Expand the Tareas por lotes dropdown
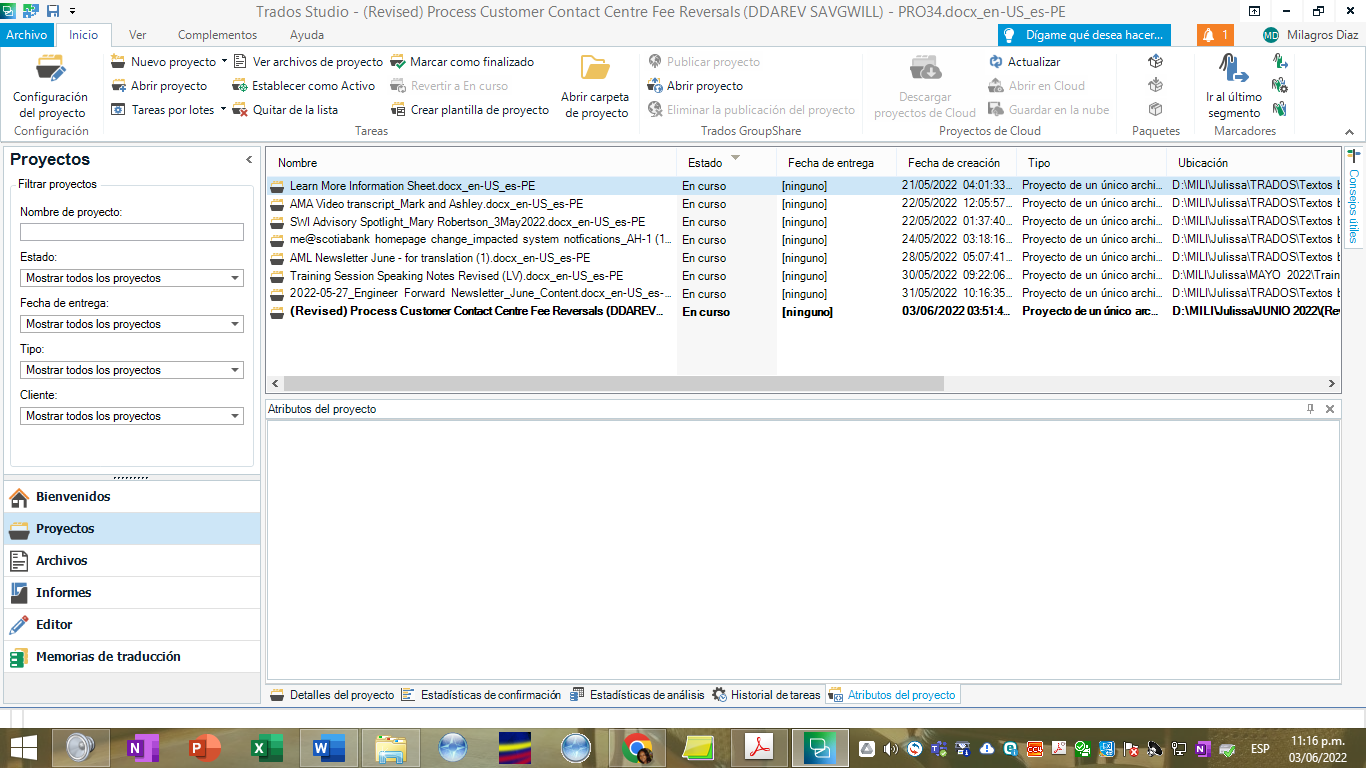Screen dimensions: 1366x768 click(x=223, y=110)
